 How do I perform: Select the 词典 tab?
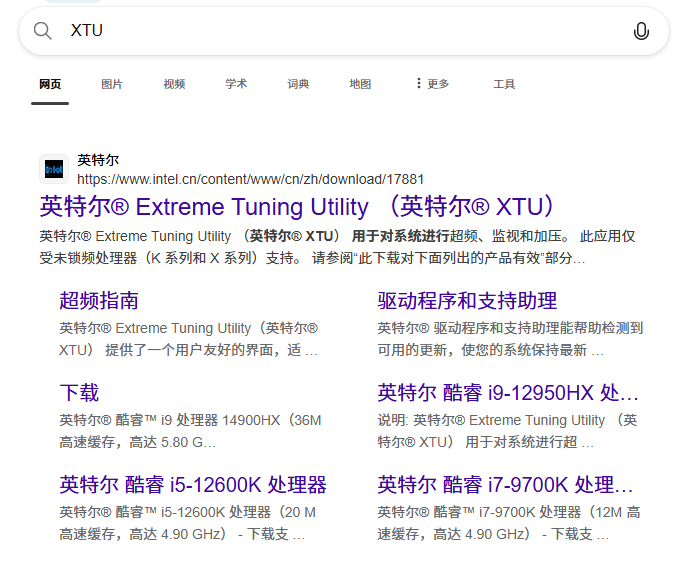click(298, 84)
